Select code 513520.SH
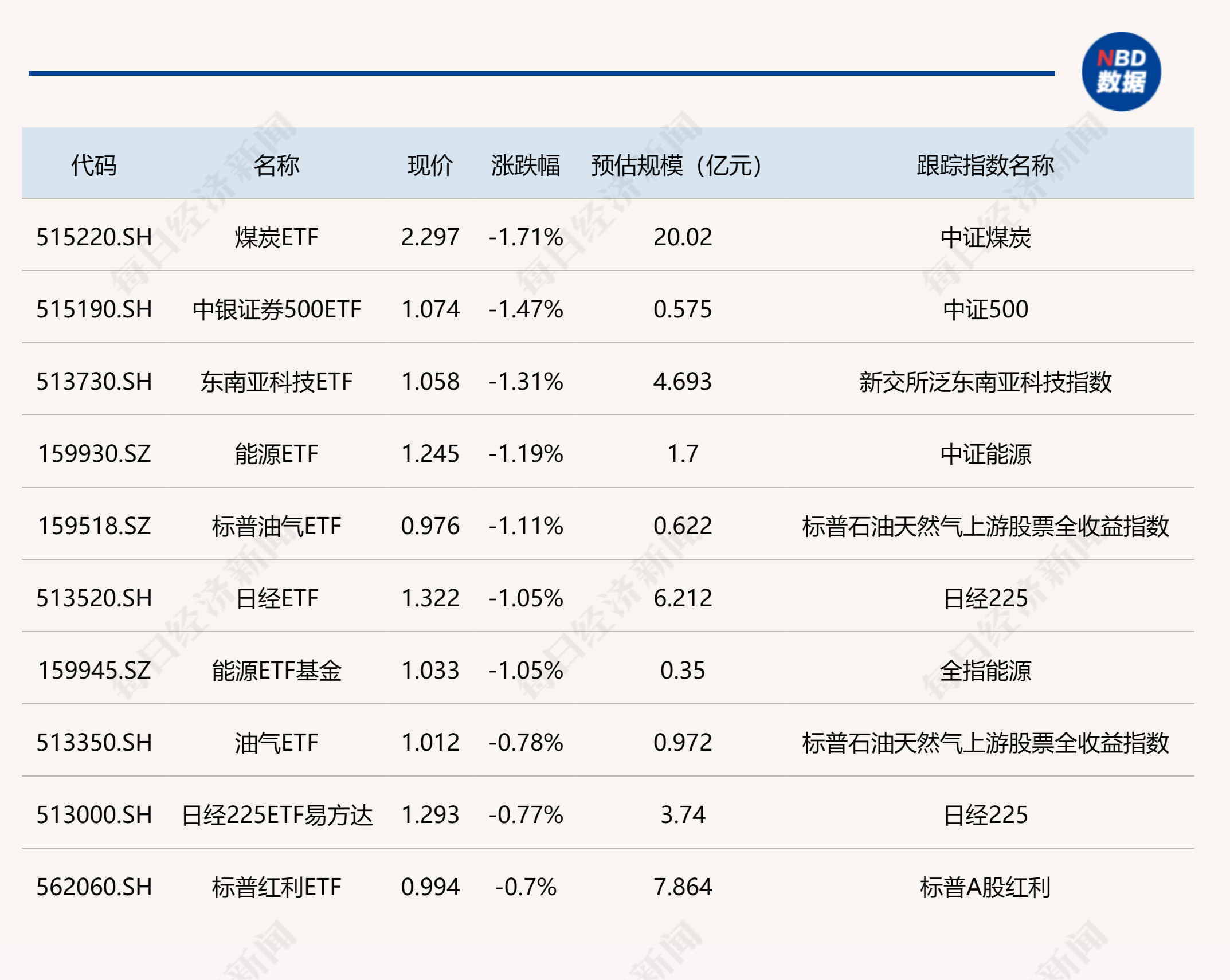Image resolution: width=1230 pixels, height=980 pixels. tap(94, 598)
